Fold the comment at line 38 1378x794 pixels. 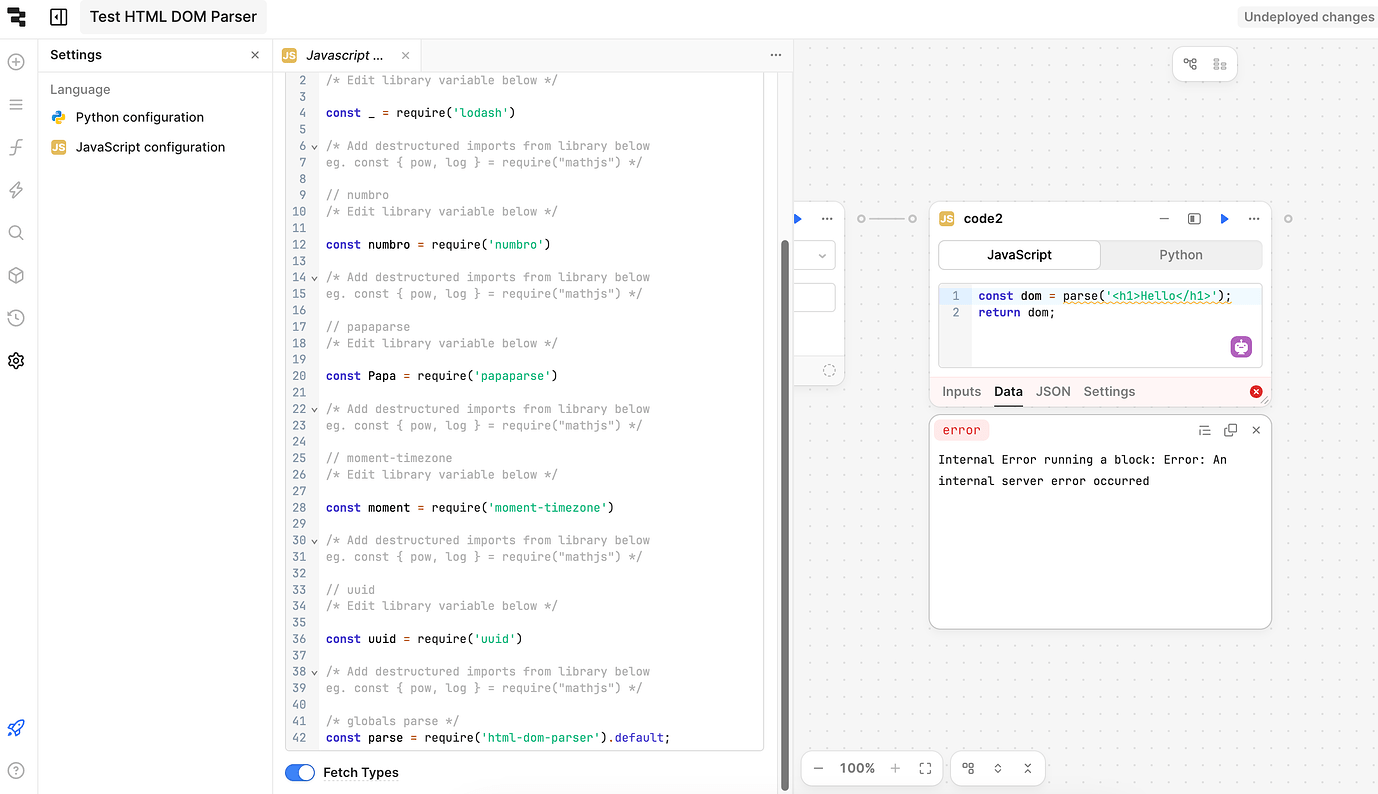(x=315, y=672)
